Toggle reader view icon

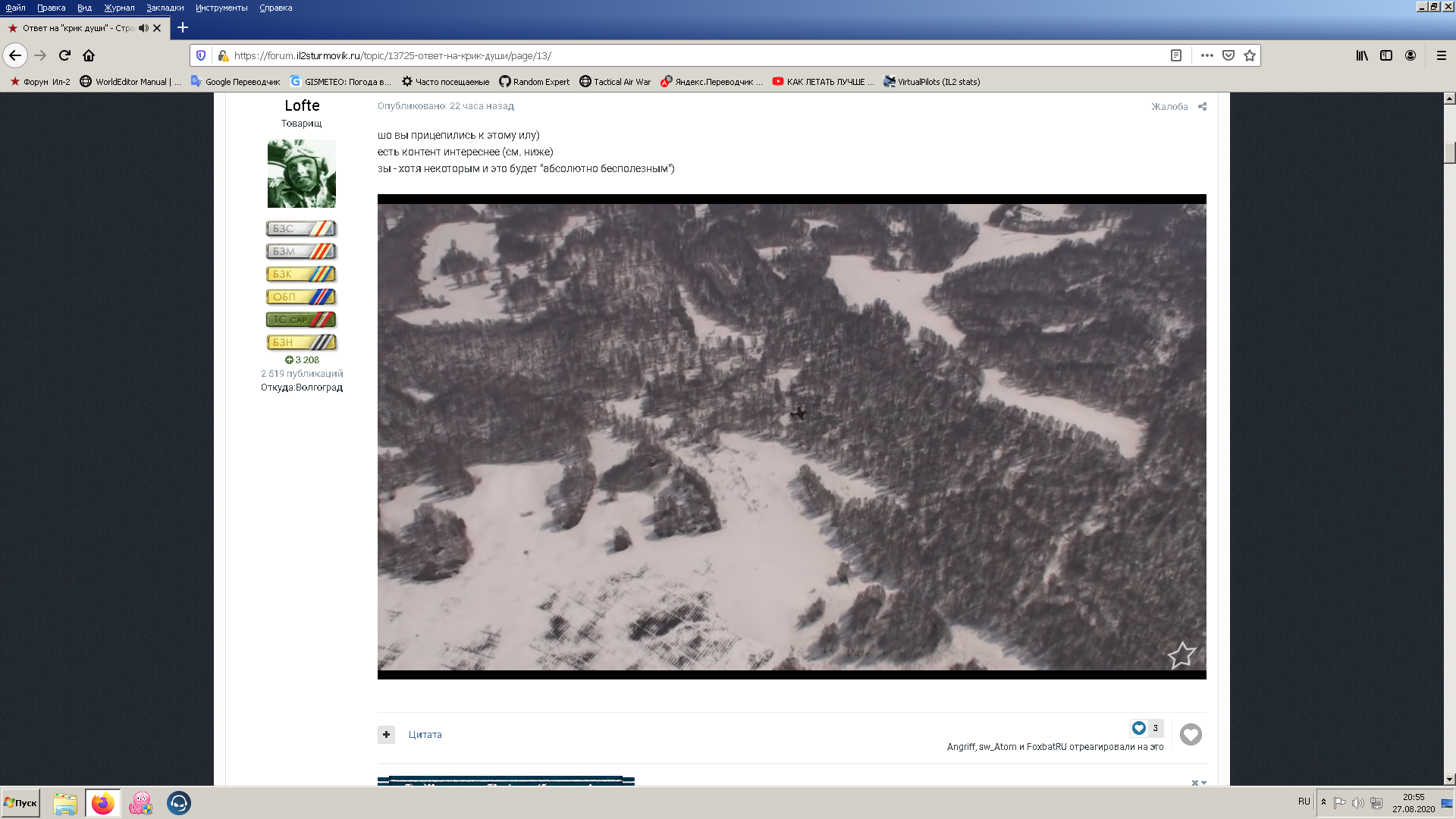pyautogui.click(x=1176, y=55)
